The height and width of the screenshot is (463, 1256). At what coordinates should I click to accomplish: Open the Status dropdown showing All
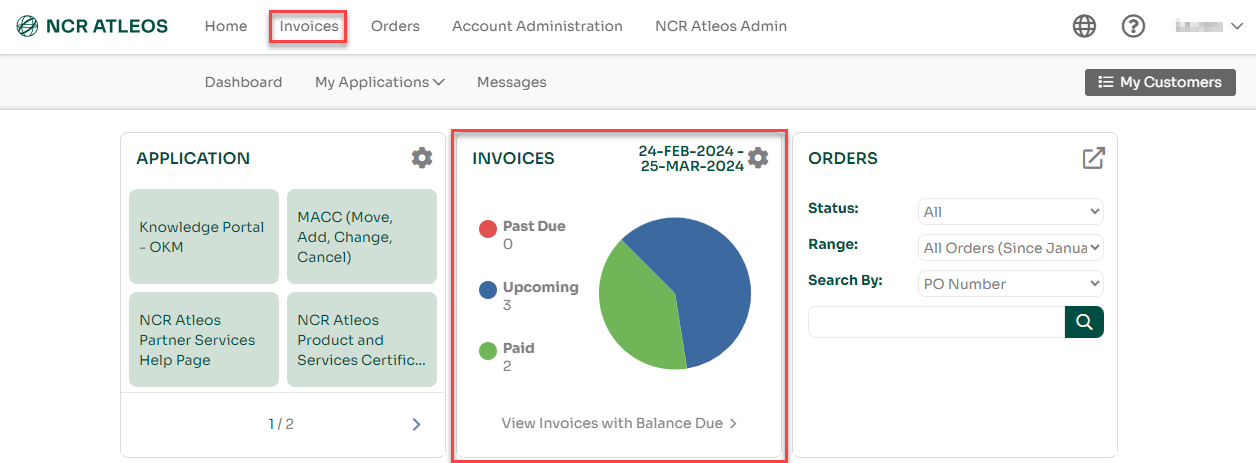1010,212
